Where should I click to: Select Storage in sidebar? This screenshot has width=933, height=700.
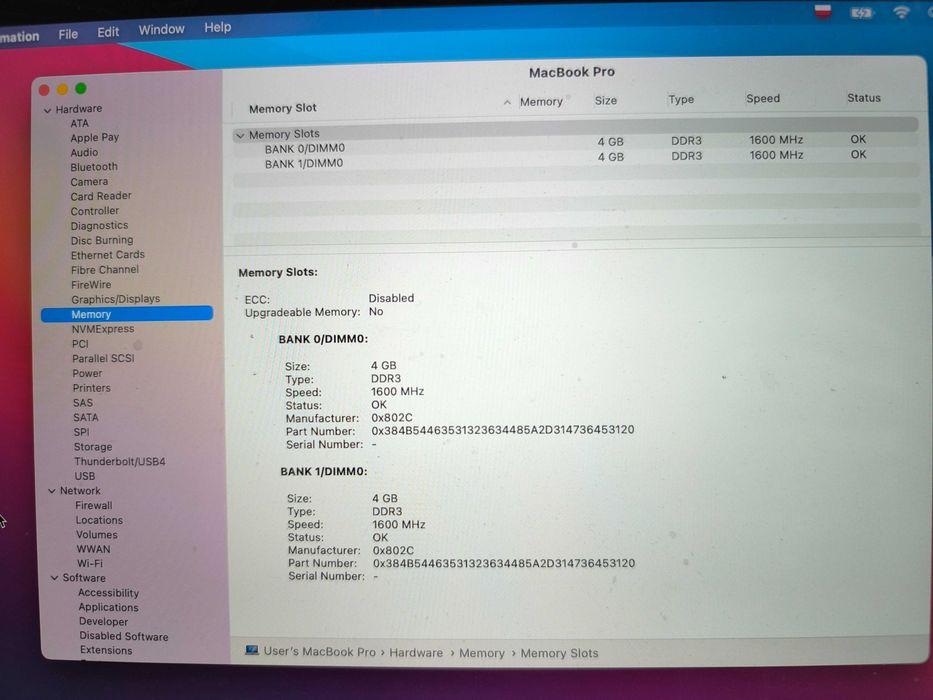93,446
